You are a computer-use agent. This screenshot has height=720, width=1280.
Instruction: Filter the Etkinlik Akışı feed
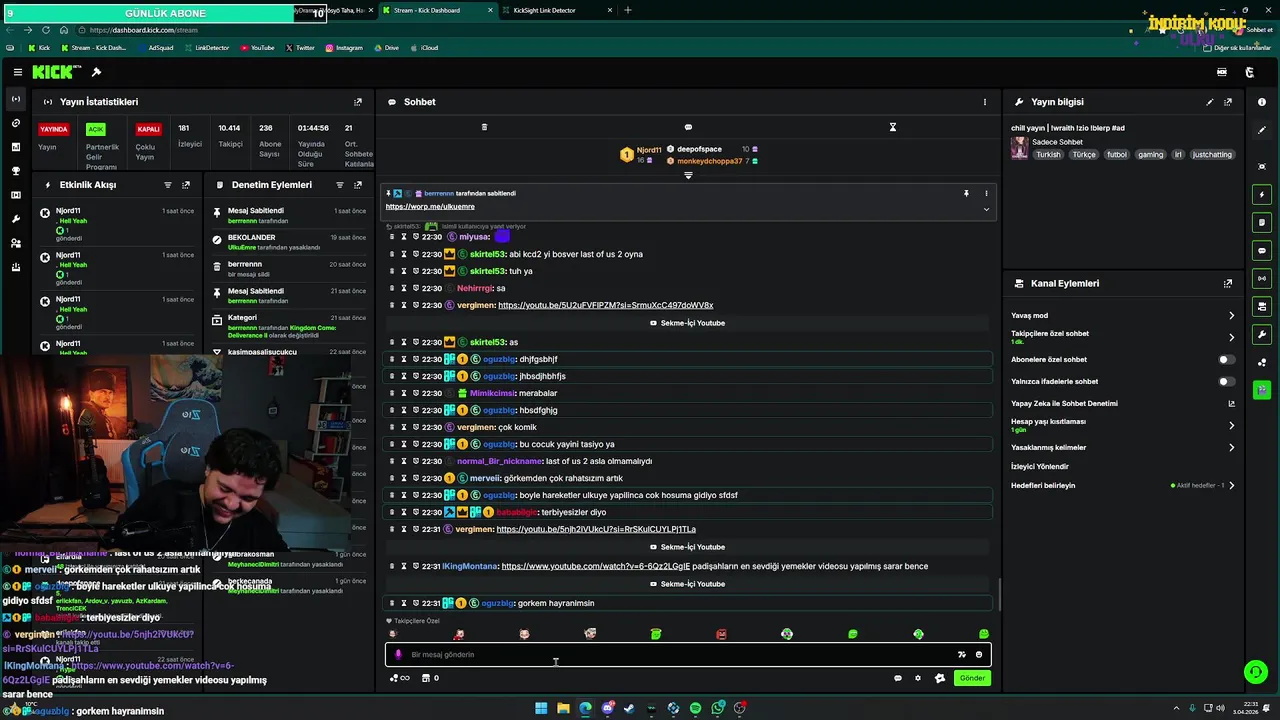click(x=168, y=185)
